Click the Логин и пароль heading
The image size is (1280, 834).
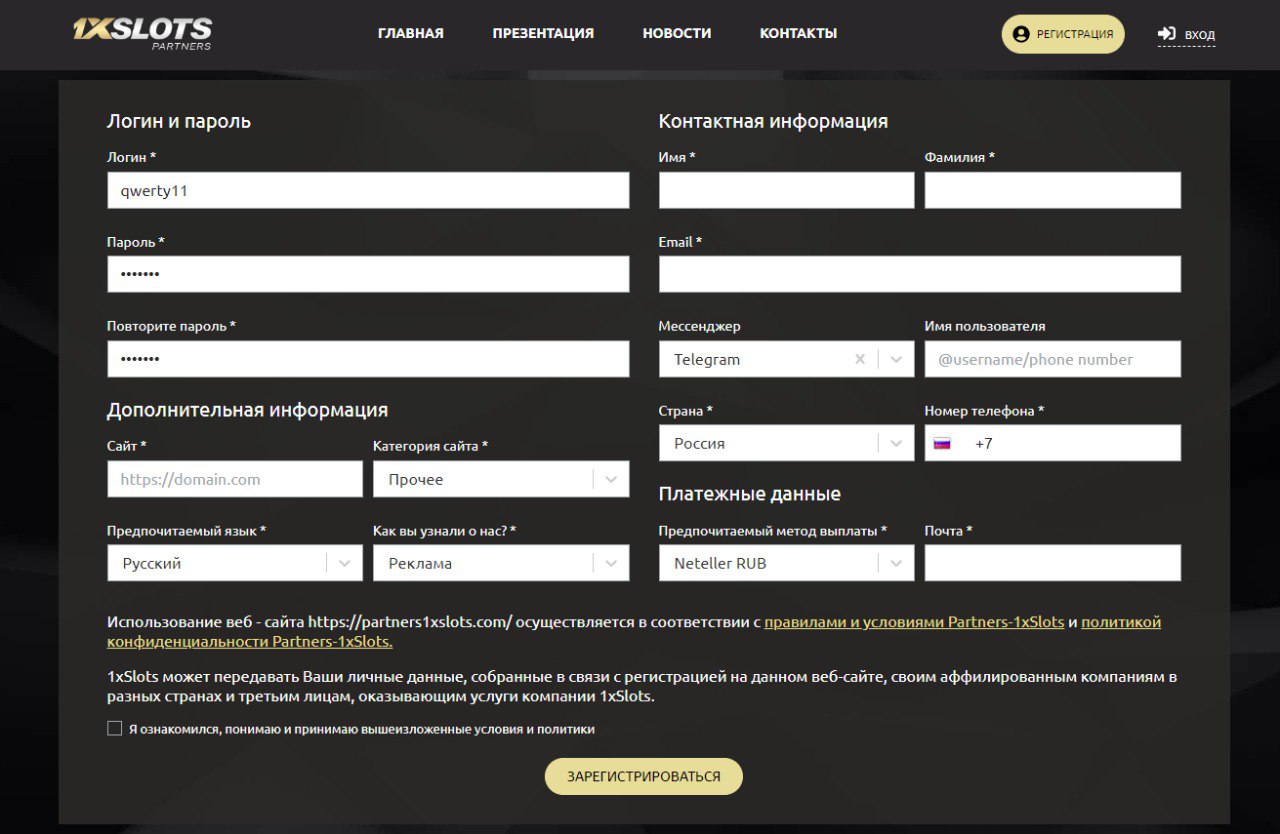(x=179, y=121)
